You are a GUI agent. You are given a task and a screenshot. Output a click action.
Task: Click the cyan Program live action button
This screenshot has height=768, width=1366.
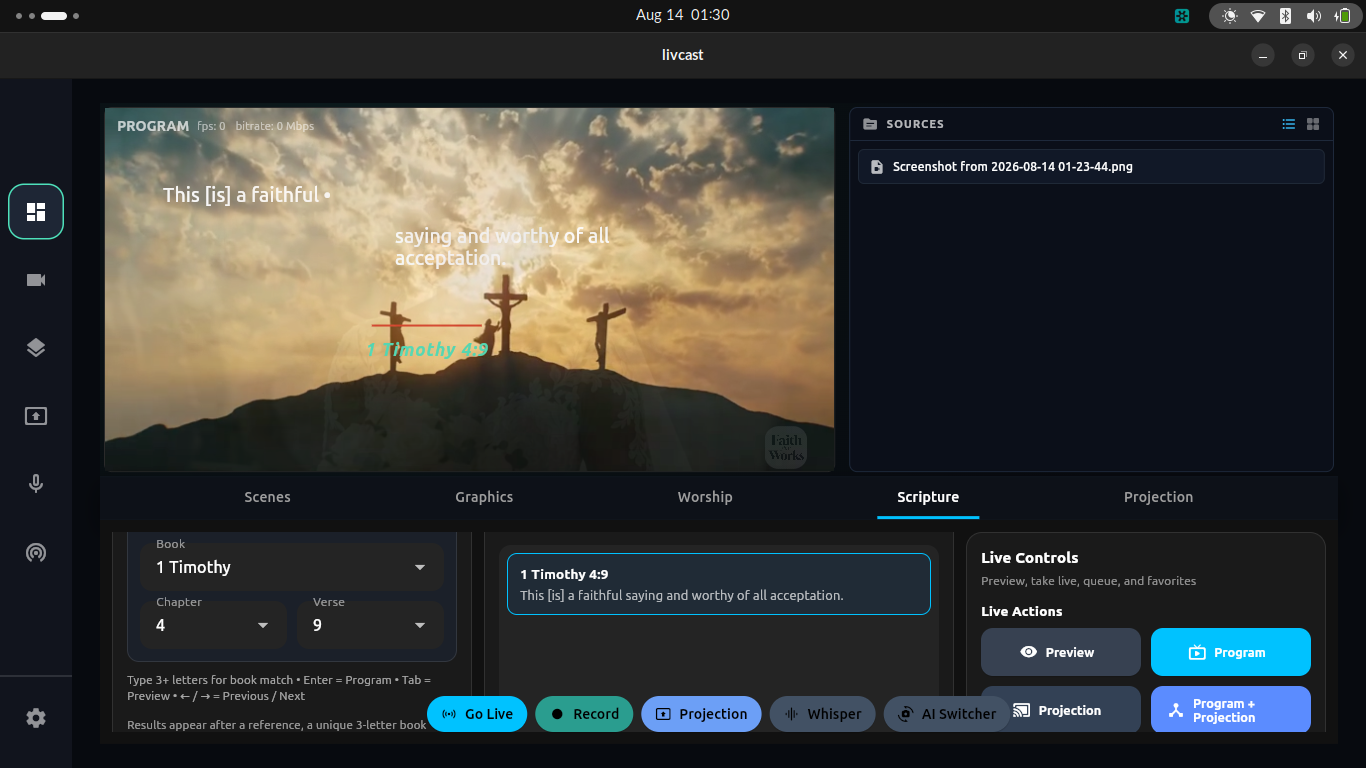click(1231, 652)
